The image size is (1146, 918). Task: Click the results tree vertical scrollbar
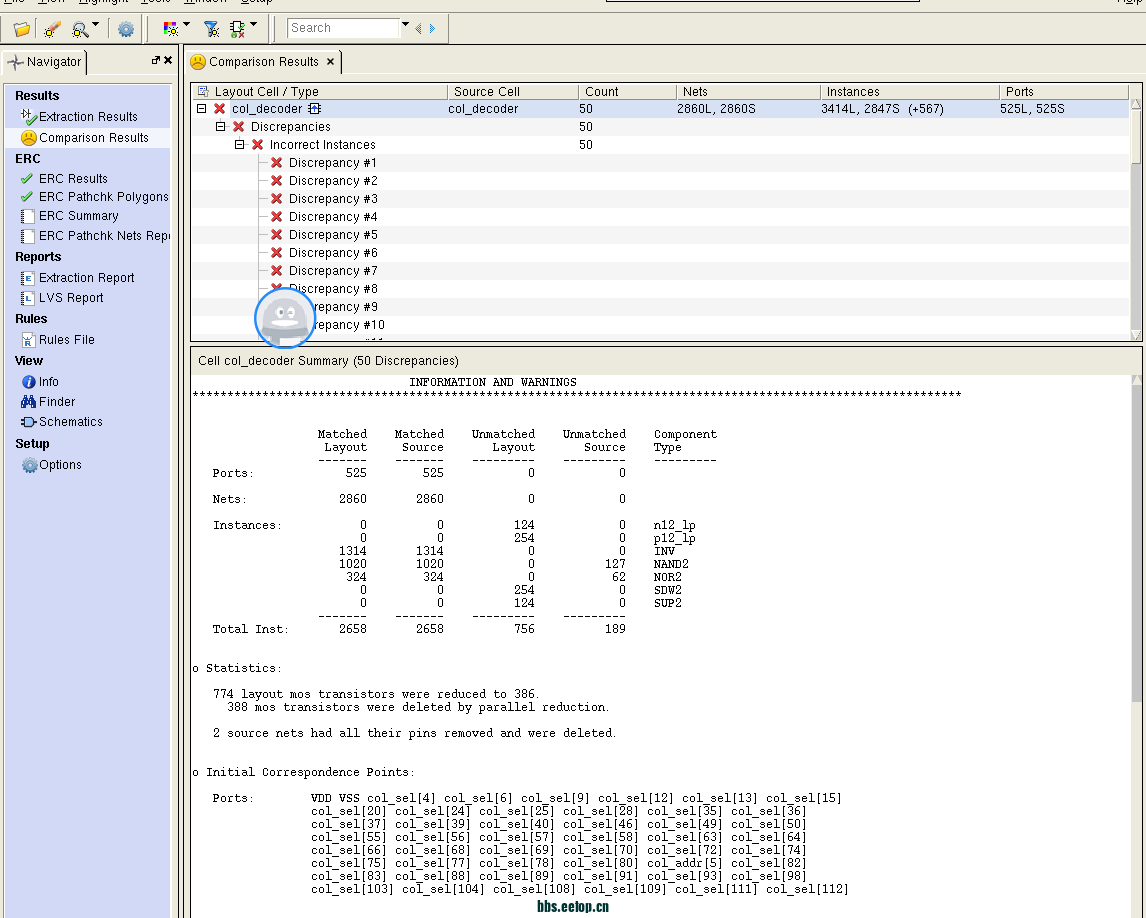1136,219
